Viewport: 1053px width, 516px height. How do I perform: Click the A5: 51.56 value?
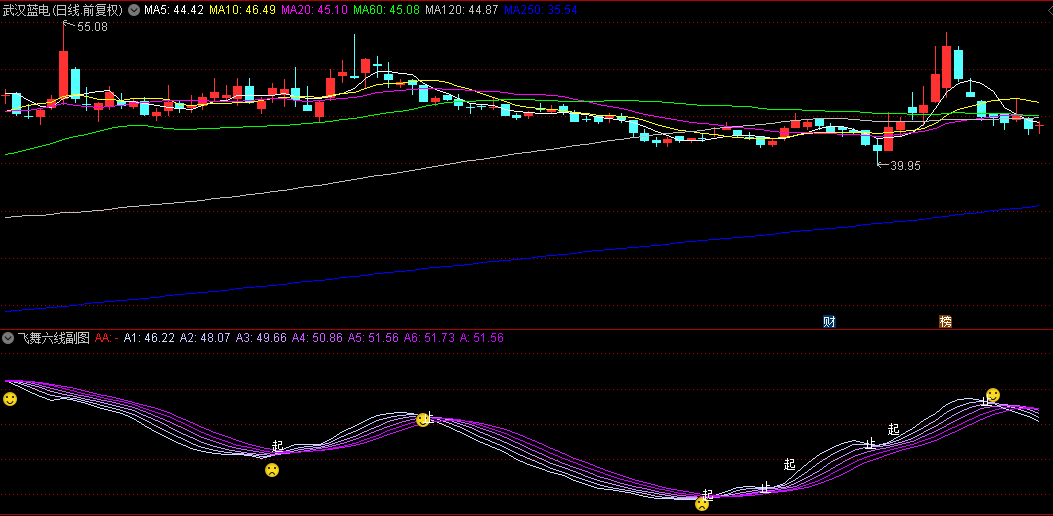(373, 338)
